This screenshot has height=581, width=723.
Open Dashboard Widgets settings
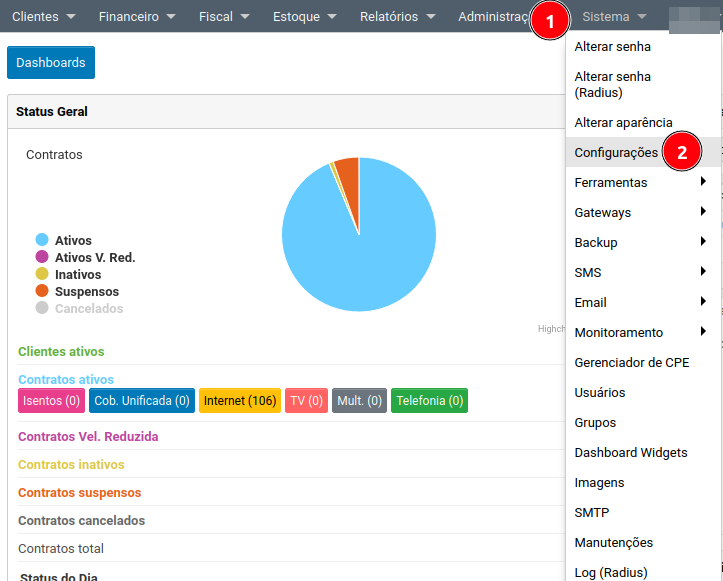pyautogui.click(x=630, y=453)
